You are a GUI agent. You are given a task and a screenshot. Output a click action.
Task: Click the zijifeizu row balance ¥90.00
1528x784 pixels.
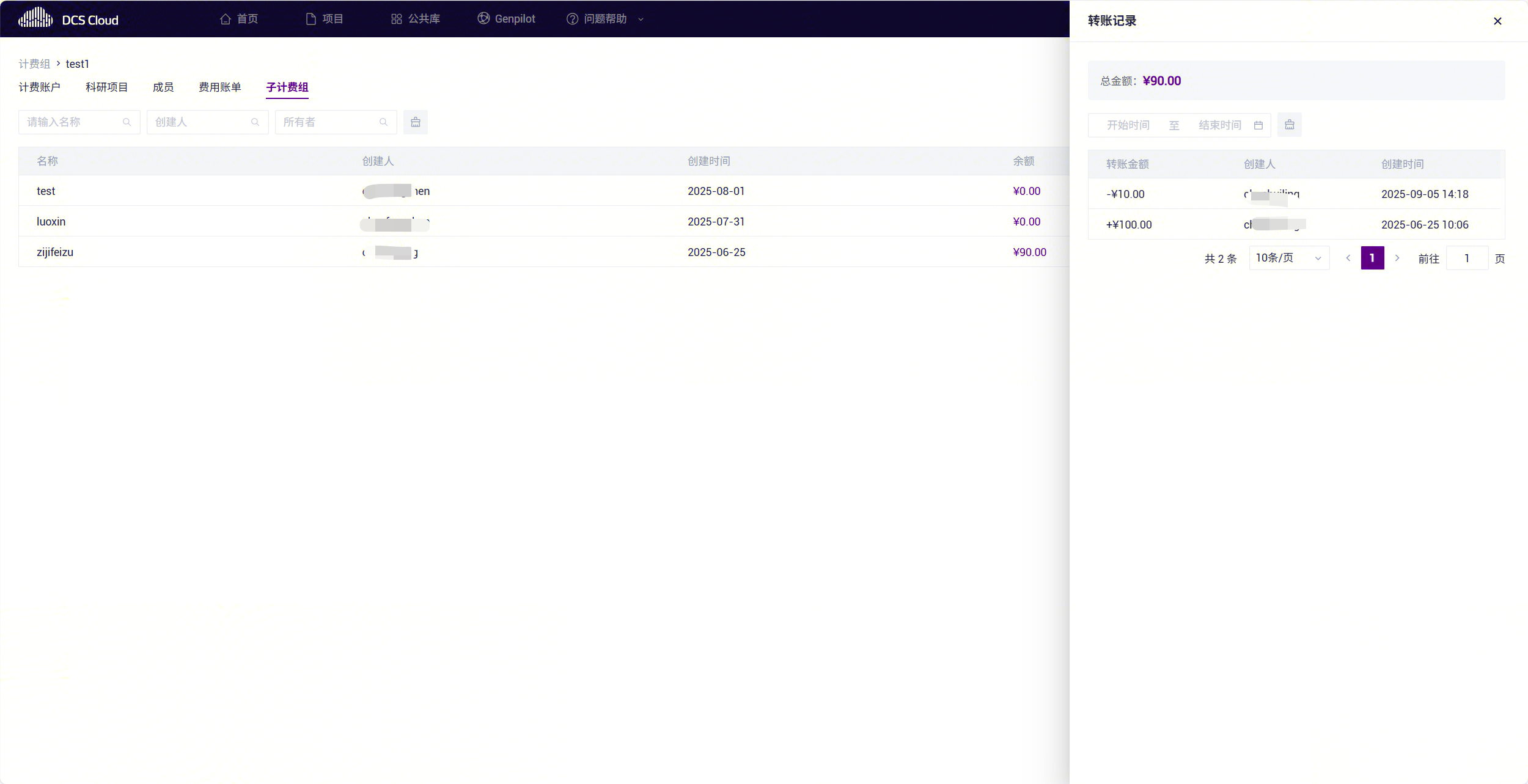point(1029,252)
